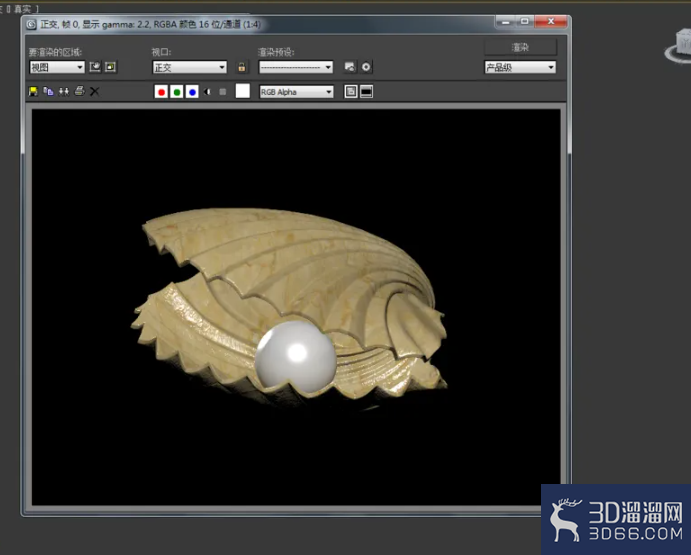
Task: Open Environment and Effects dialog icon
Action: (366, 67)
